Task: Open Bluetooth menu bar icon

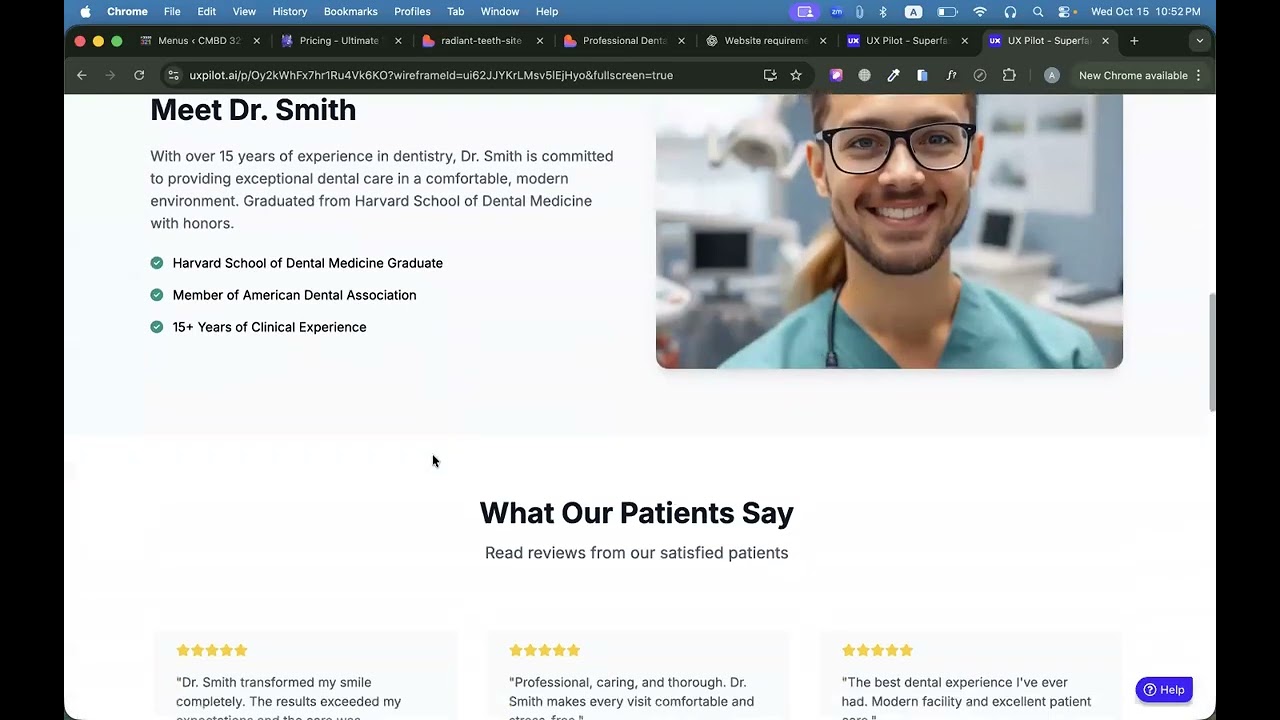Action: pos(883,12)
